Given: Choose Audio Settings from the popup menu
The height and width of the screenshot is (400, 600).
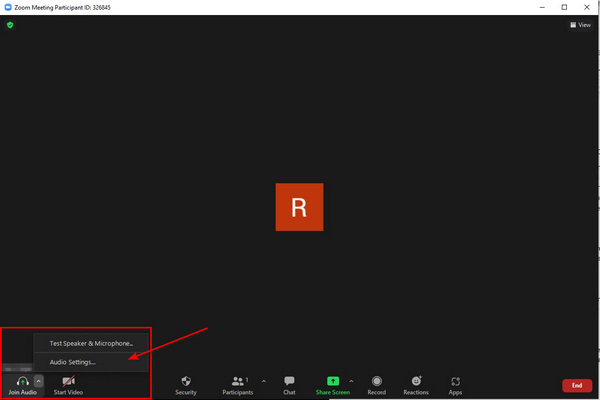Looking at the screenshot, I should tap(91, 362).
